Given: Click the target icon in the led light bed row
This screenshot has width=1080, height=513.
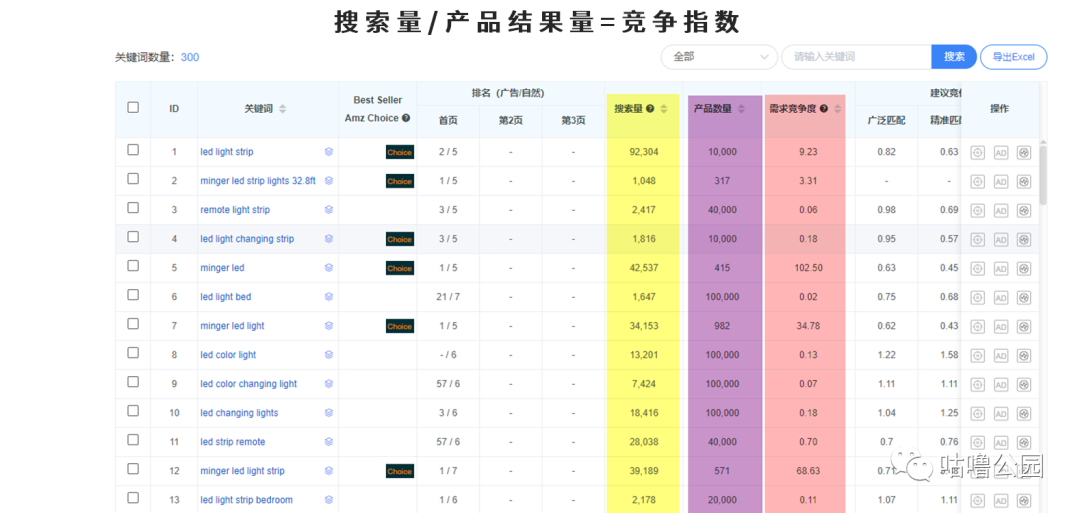Looking at the screenshot, I should point(977,297).
